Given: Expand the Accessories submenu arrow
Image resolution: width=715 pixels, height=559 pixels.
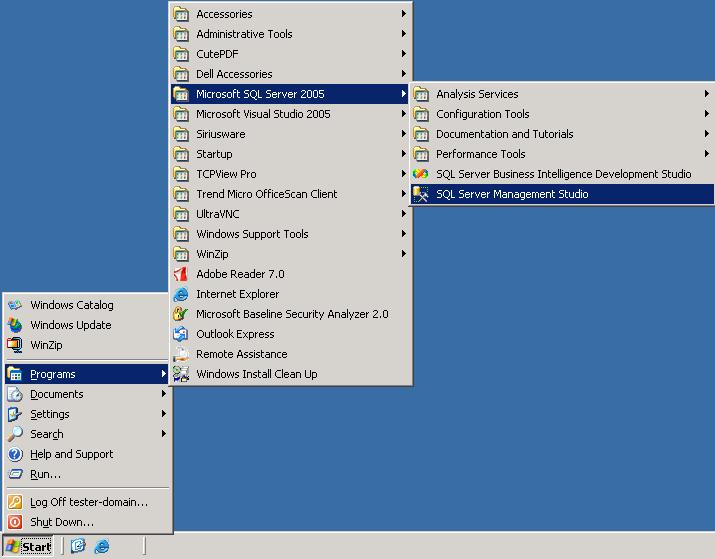Looking at the screenshot, I should point(404,14).
